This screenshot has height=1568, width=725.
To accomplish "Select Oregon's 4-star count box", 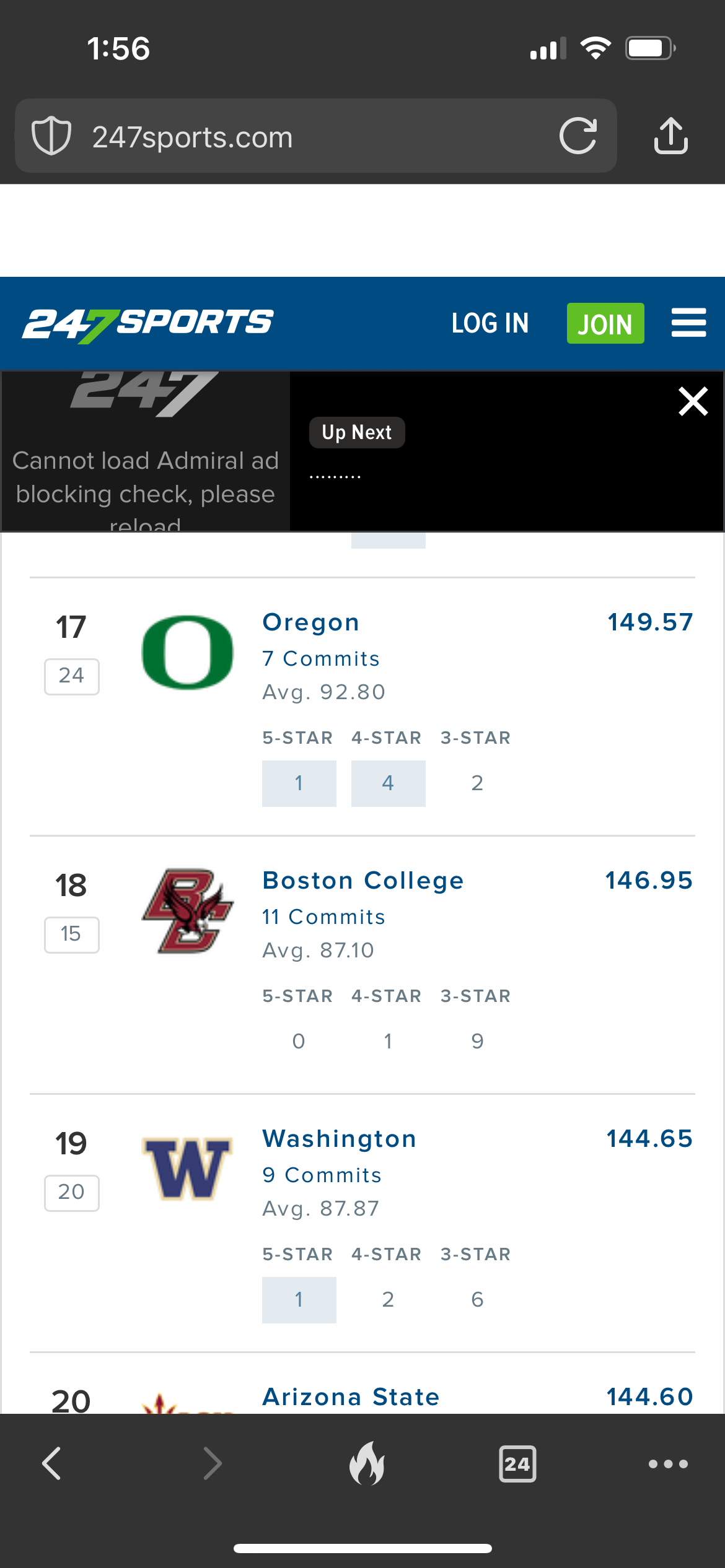I will pos(388,783).
